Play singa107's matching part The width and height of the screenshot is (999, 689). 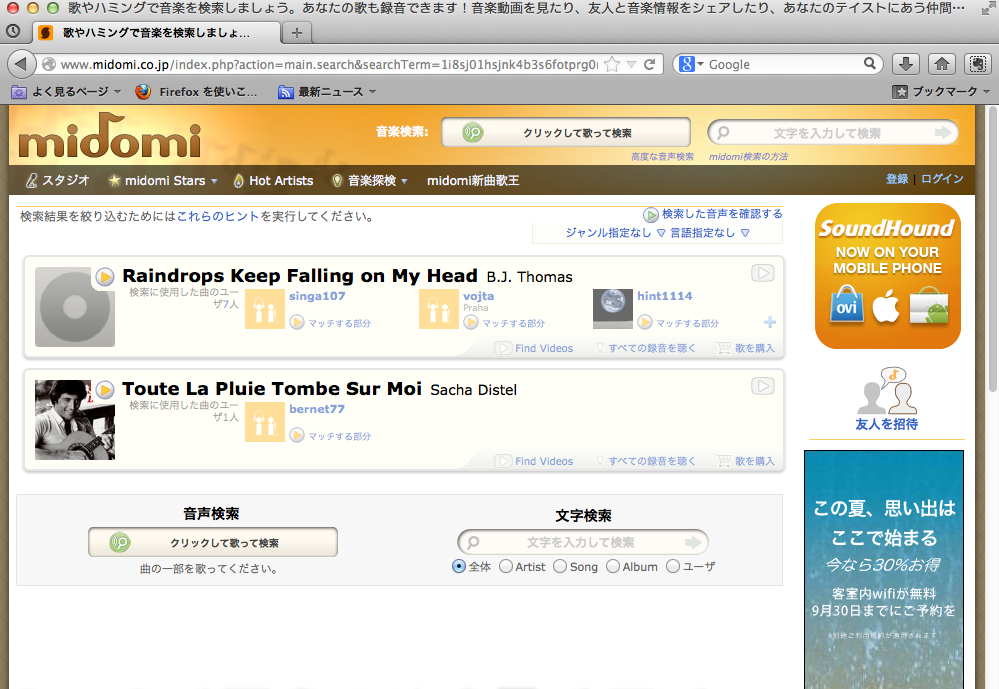pos(297,323)
